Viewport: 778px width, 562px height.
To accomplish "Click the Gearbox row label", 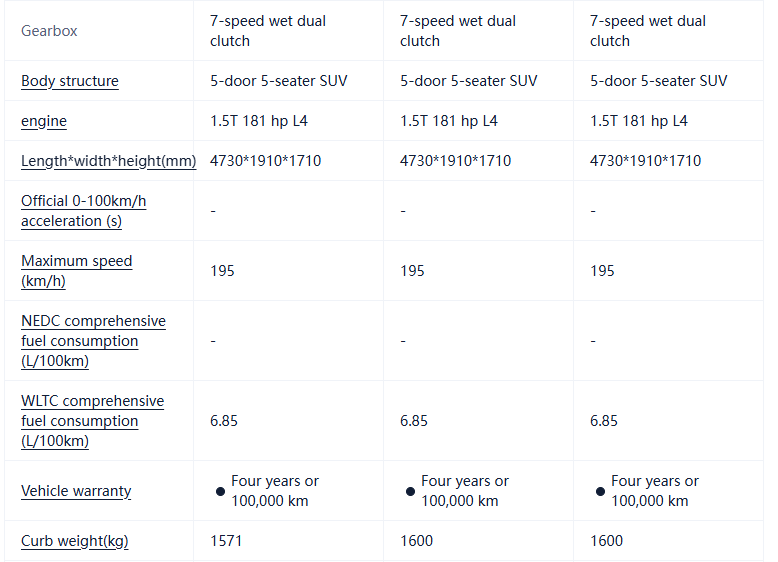I will [x=49, y=31].
